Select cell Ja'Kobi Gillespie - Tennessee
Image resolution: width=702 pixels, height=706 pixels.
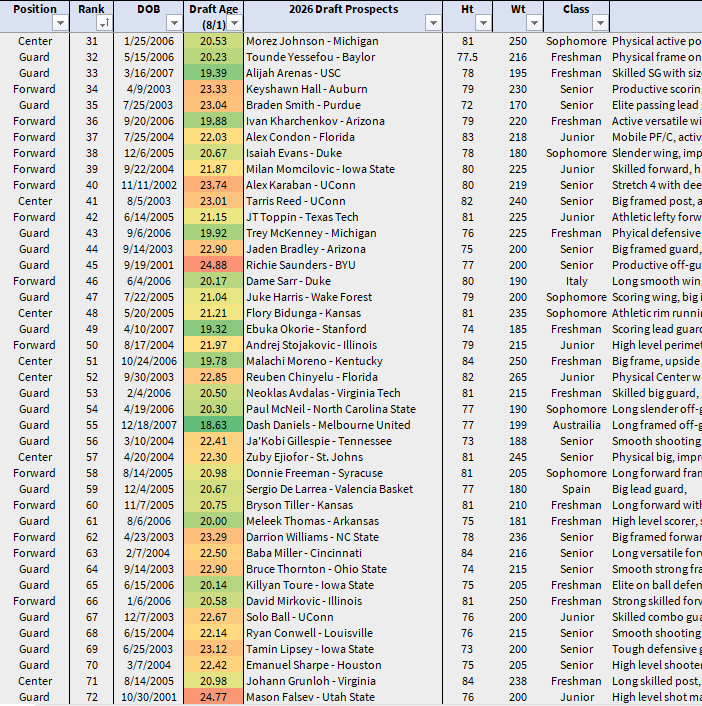343,441
